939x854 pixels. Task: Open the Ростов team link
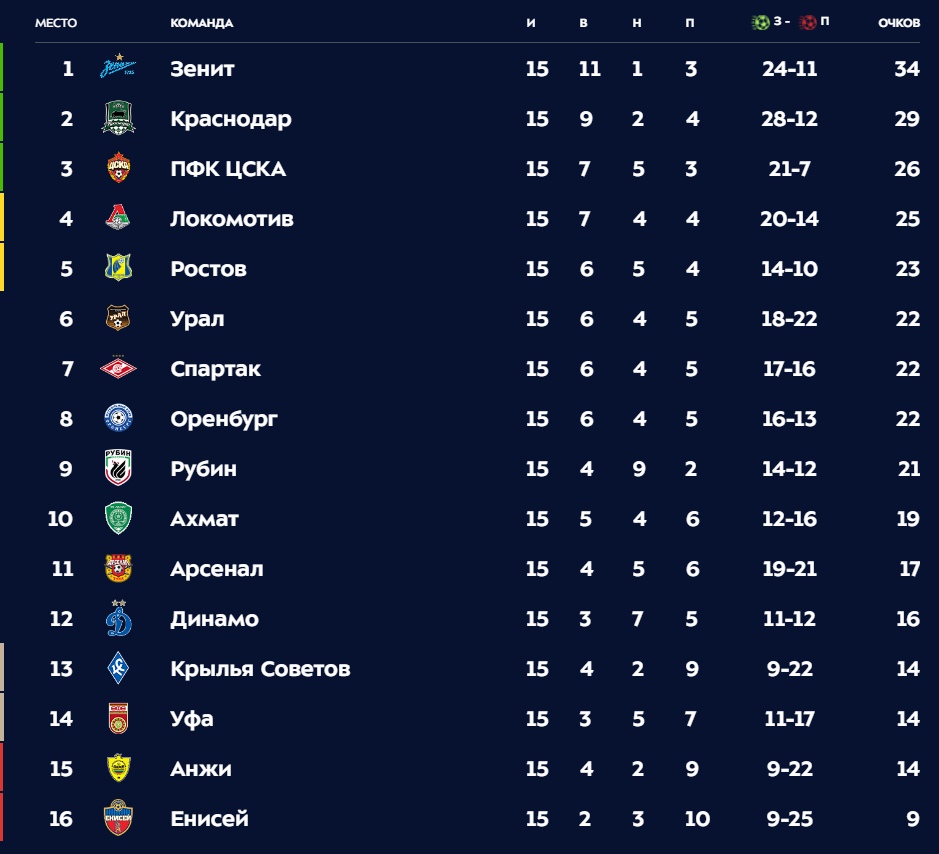tap(208, 269)
